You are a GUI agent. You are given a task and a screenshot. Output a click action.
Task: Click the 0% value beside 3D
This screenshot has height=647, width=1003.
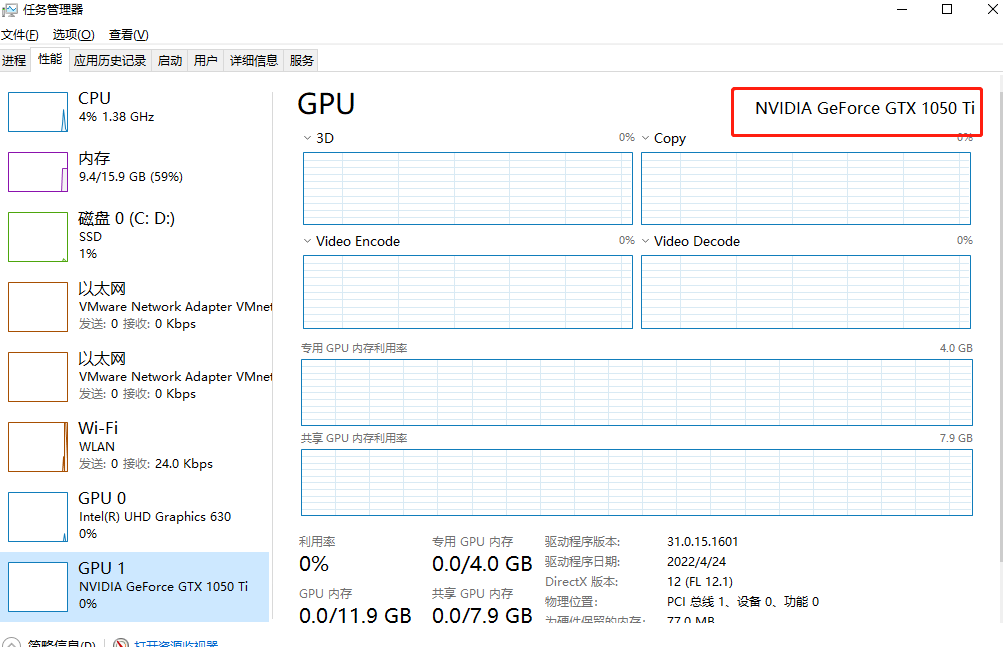(626, 138)
